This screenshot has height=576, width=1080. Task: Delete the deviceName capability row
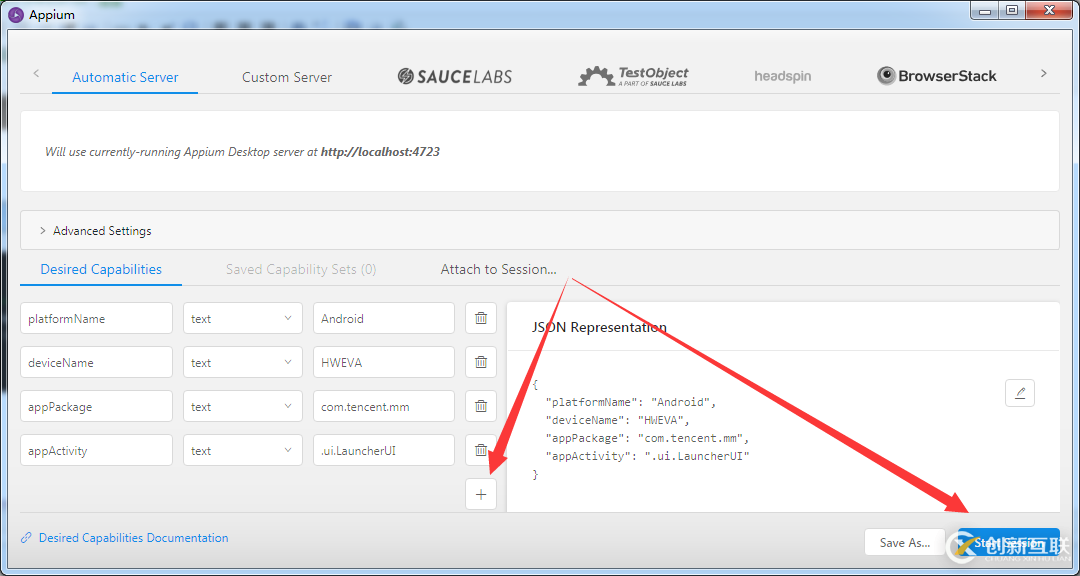tap(481, 362)
